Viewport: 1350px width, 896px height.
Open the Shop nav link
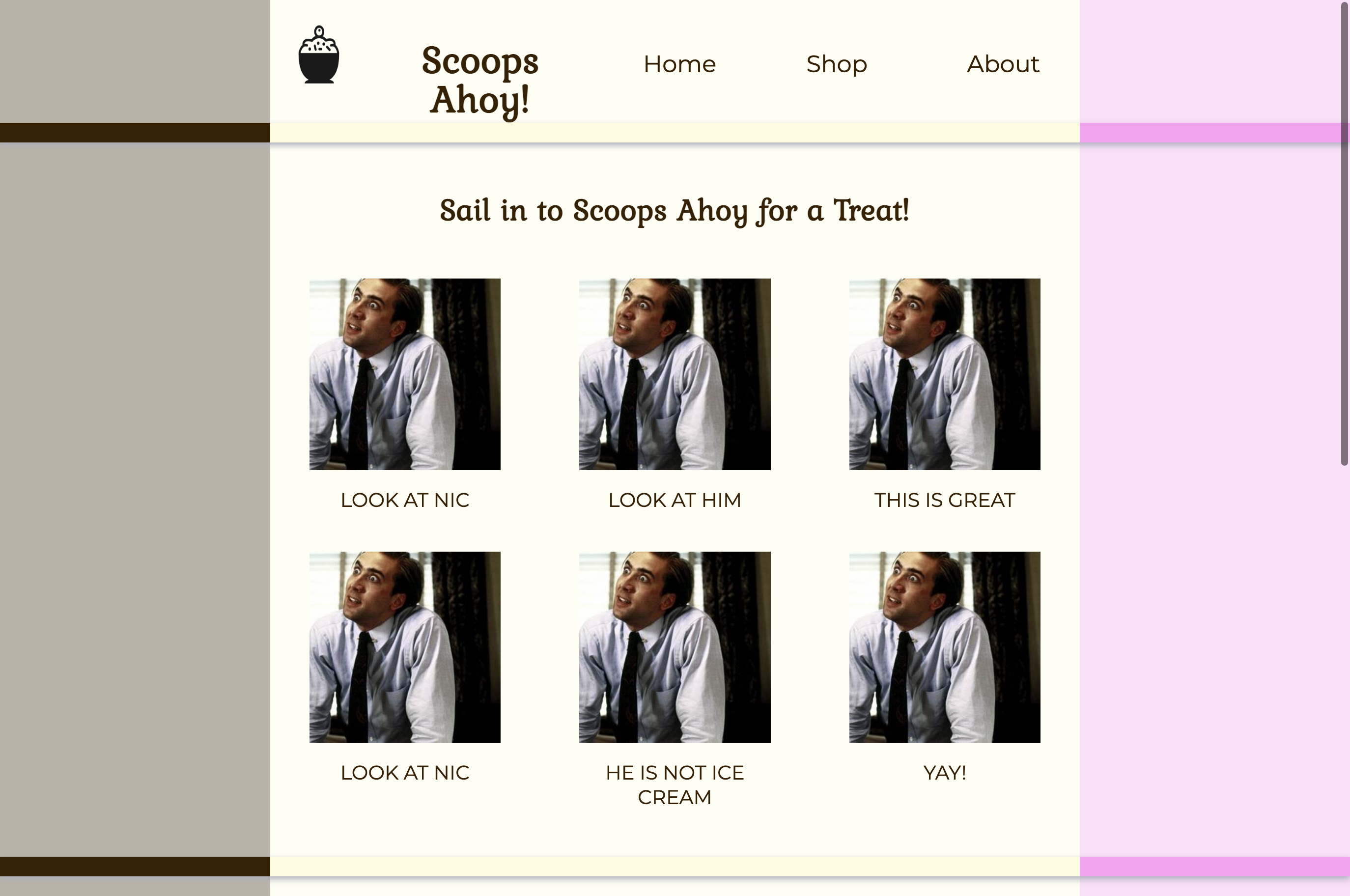click(837, 64)
